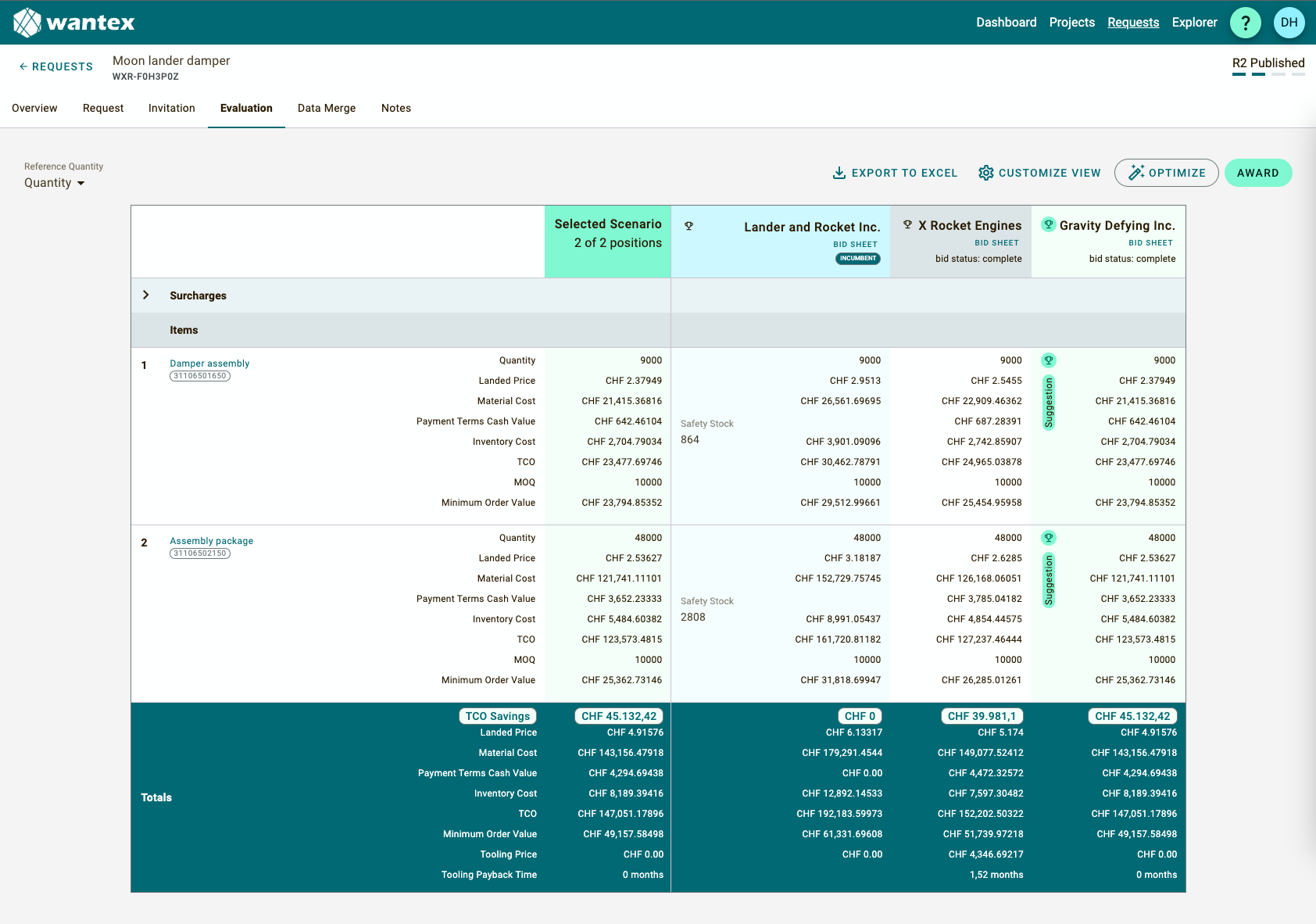Click the TCO Savings label badge
This screenshot has height=924, width=1316.
click(x=498, y=716)
